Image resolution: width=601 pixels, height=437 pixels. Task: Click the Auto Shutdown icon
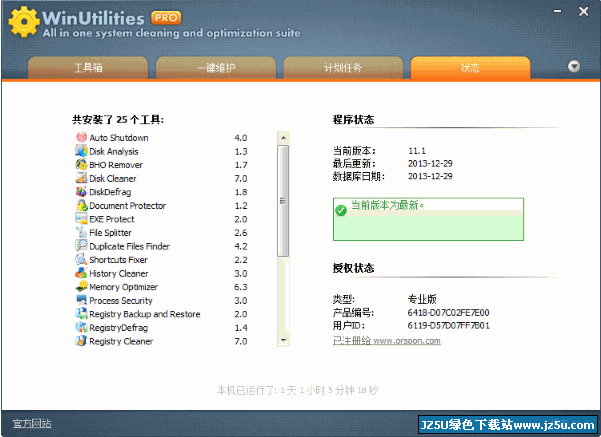tap(81, 137)
